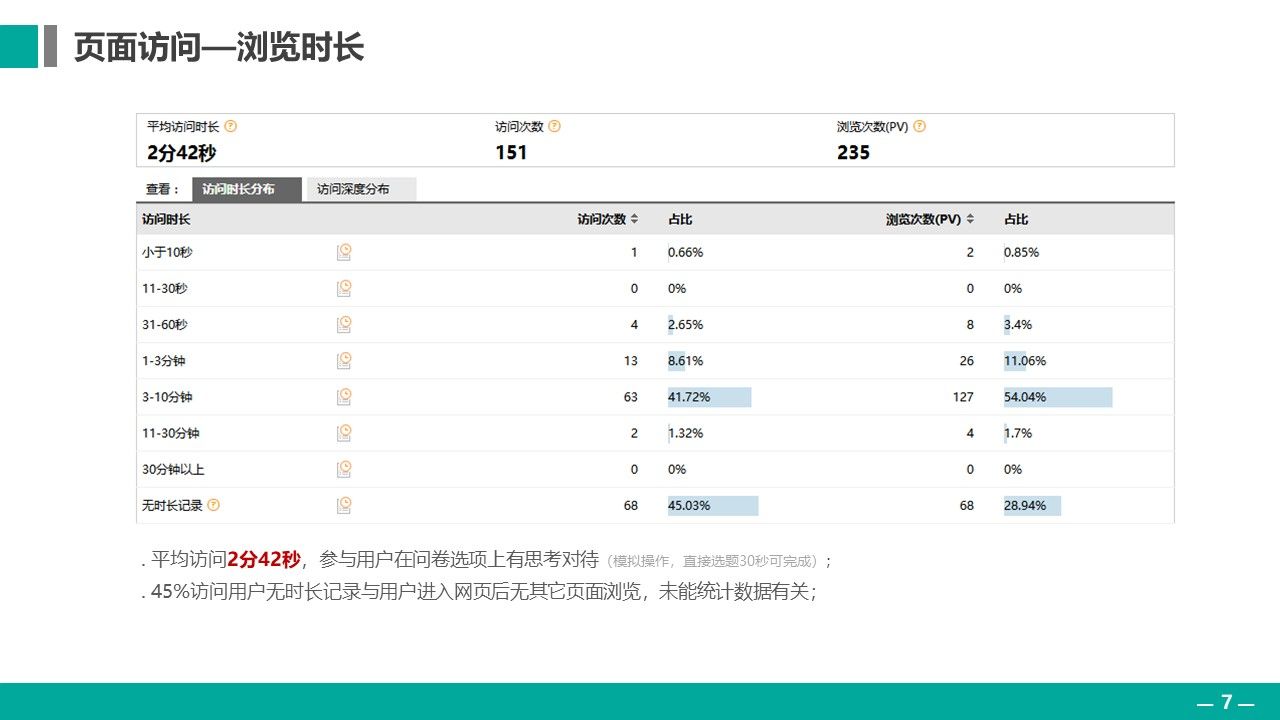Click visit count 63 in 3-10分钟 row
The height and width of the screenshot is (720, 1280).
(x=630, y=397)
